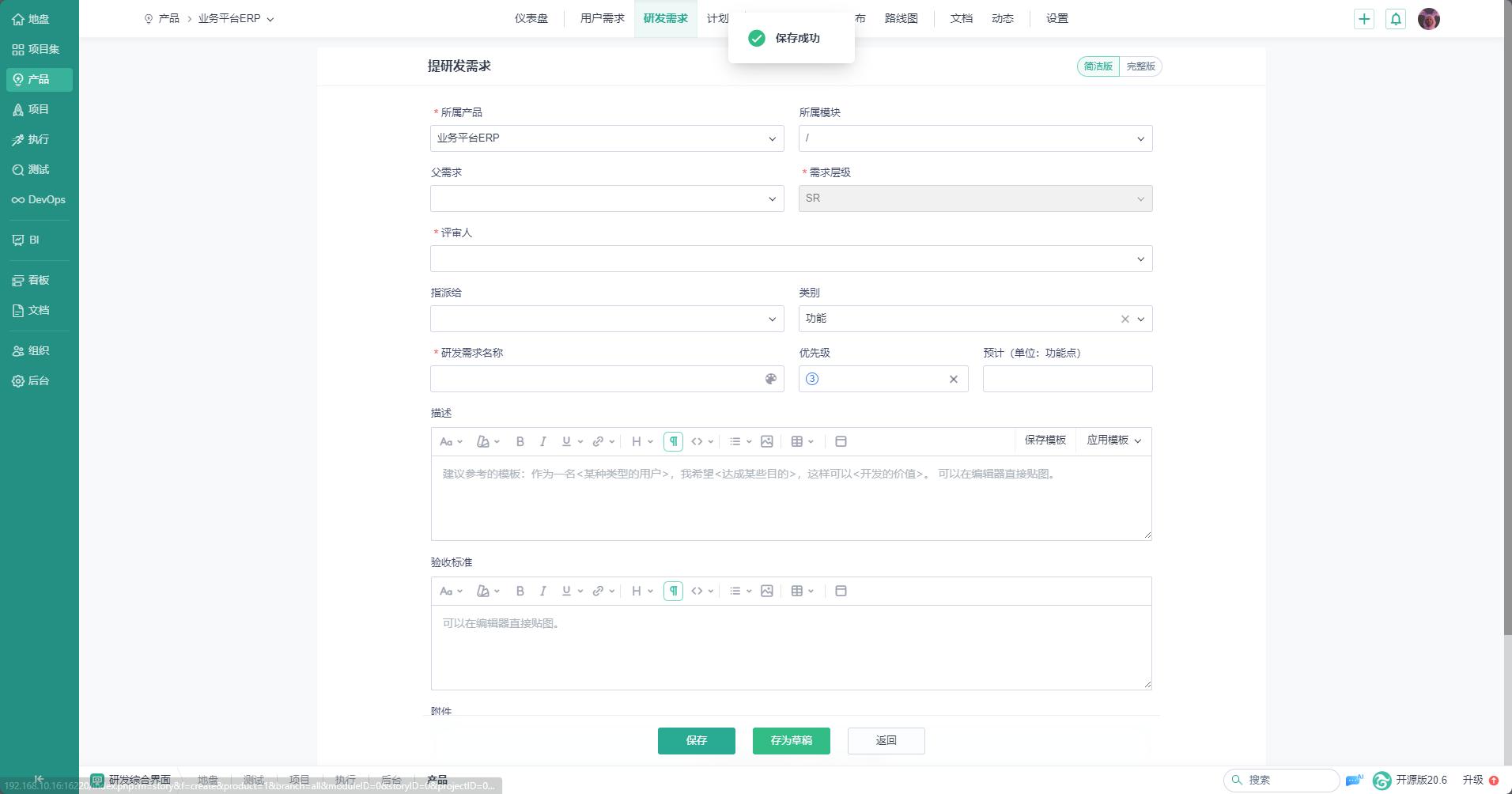Screen dimensions: 1512x794
Task: Insert image in the 描述 editor
Action: click(766, 441)
